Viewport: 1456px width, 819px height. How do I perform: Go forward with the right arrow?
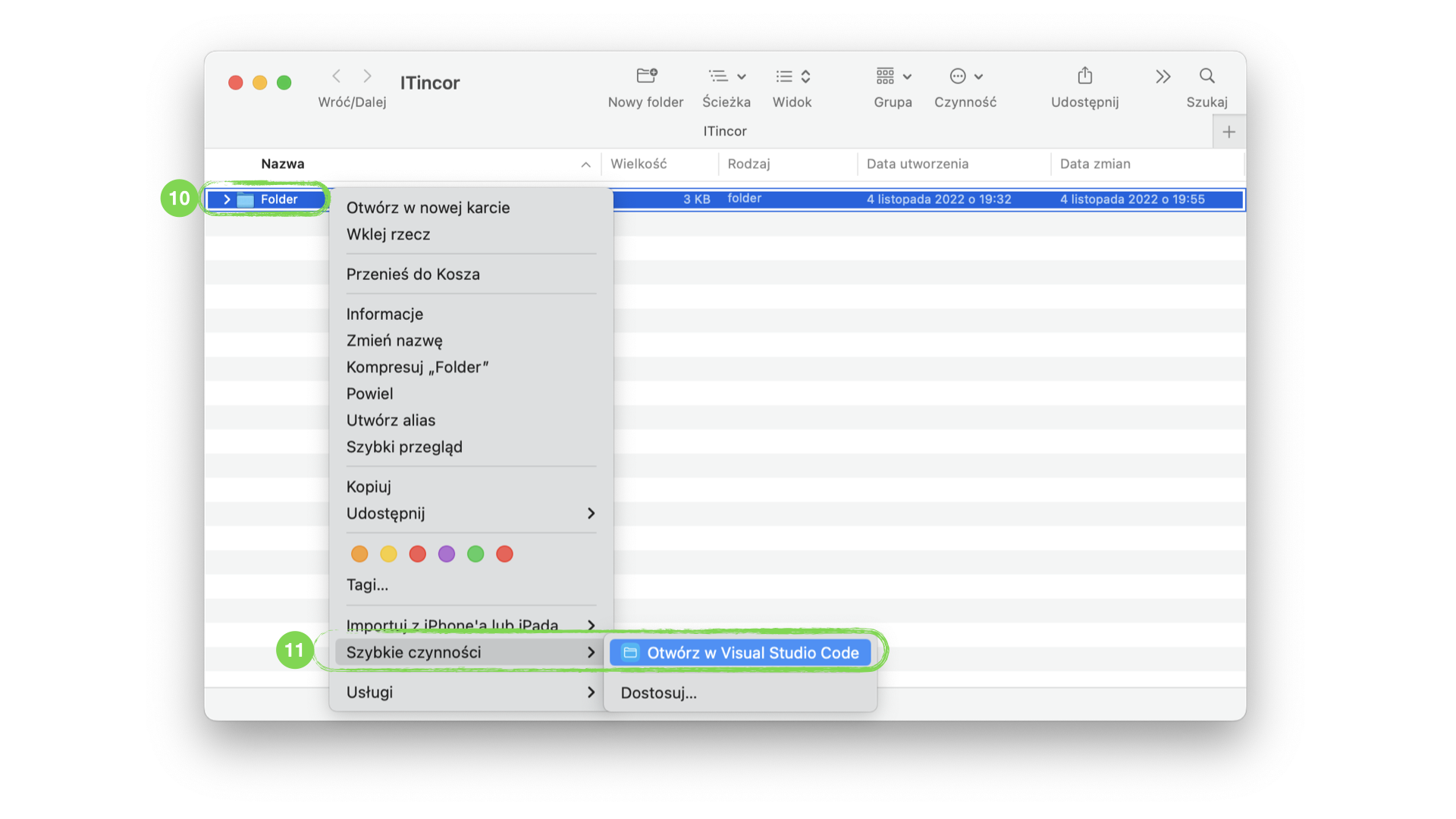click(x=368, y=76)
